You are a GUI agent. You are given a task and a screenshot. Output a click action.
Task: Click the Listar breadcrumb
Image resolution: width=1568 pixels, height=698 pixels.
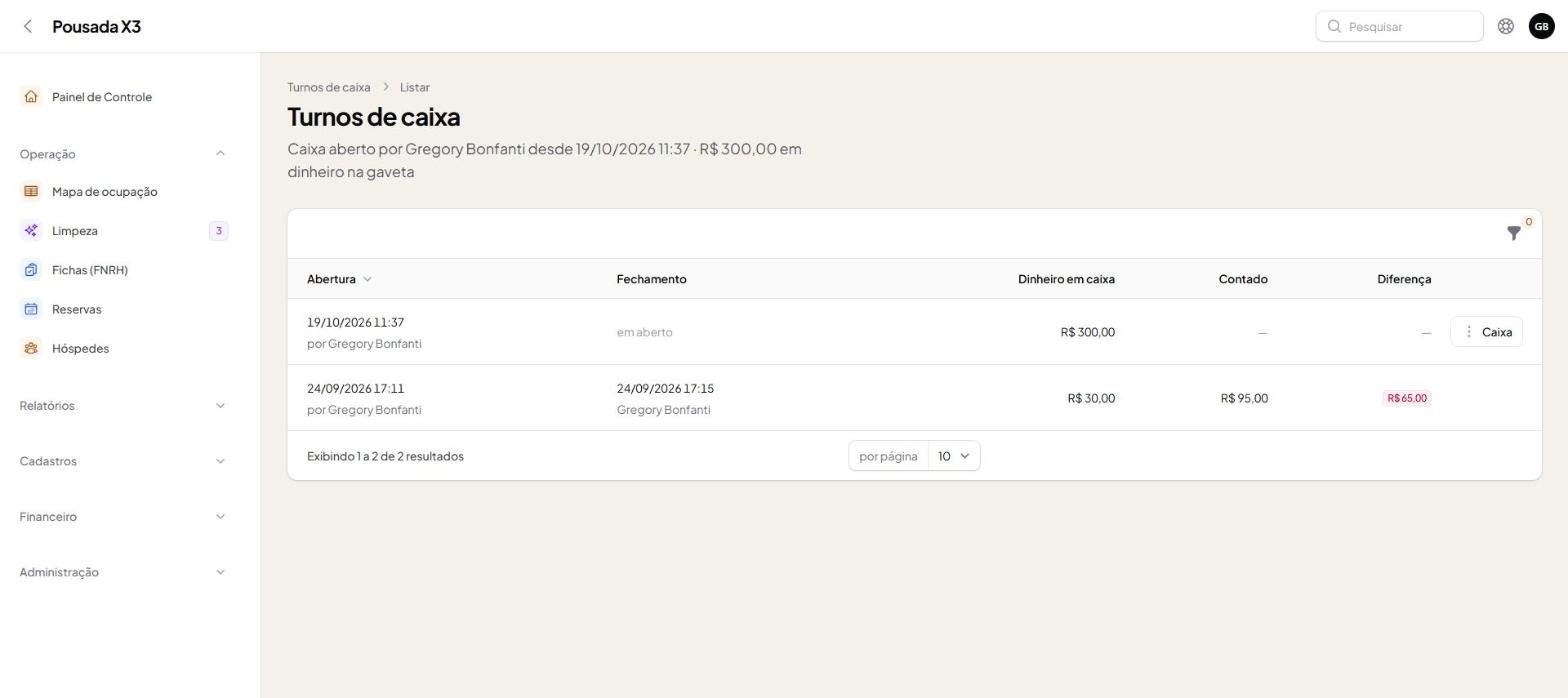click(x=415, y=87)
